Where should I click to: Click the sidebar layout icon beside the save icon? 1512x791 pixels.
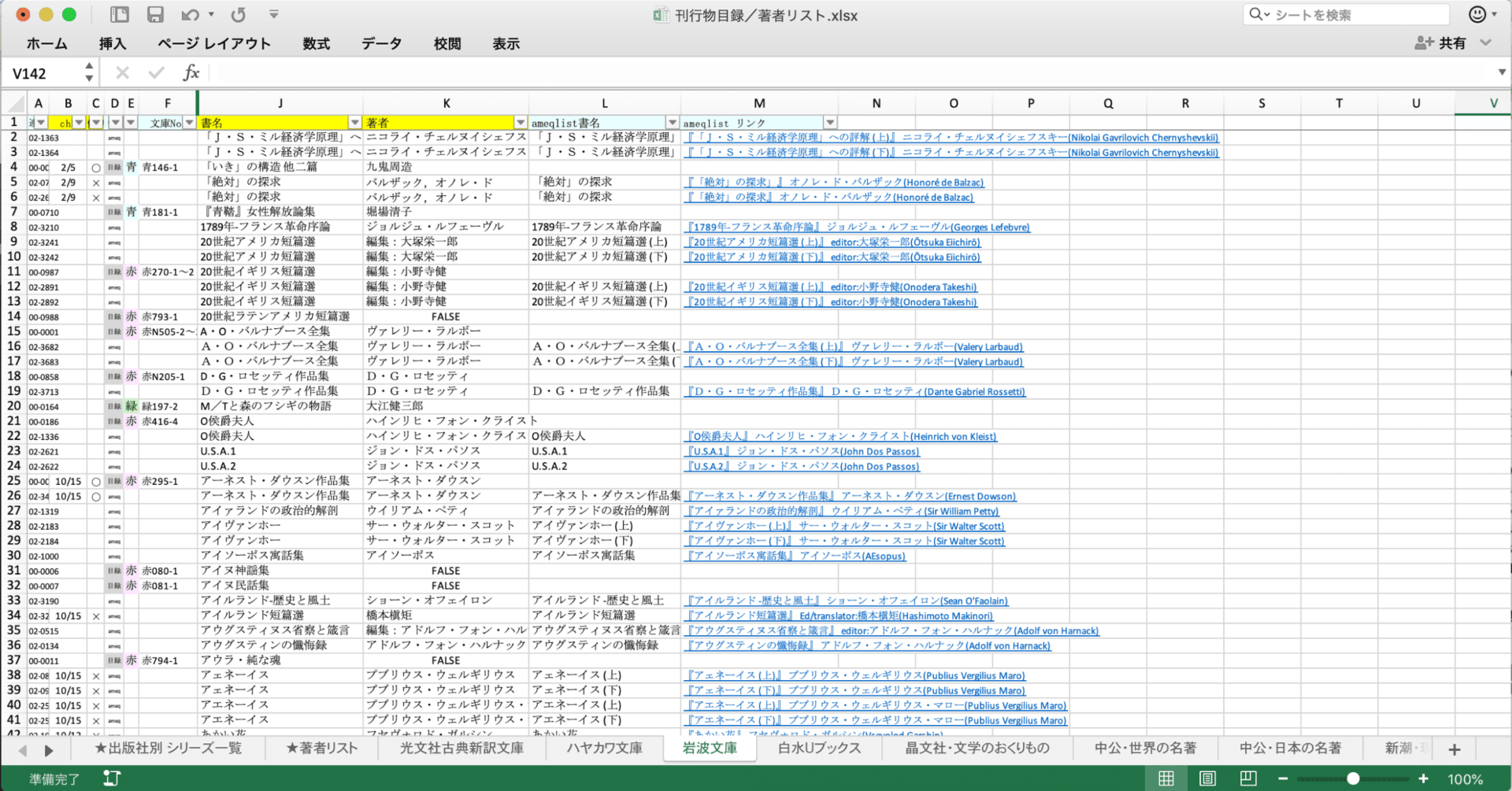pyautogui.click(x=120, y=14)
